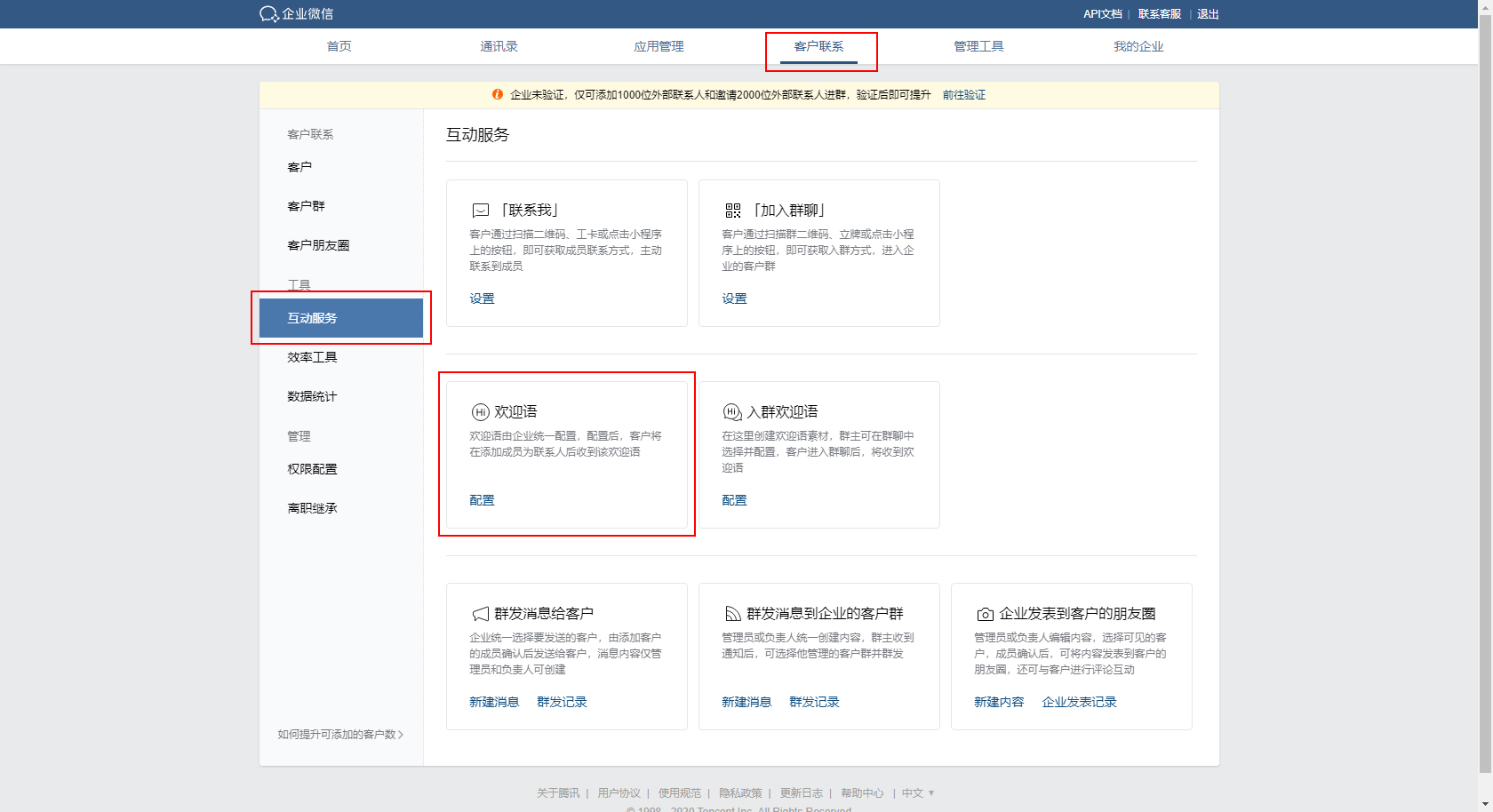Open 数据统计 in the sidebar
This screenshot has width=1493, height=812.
[x=341, y=396]
